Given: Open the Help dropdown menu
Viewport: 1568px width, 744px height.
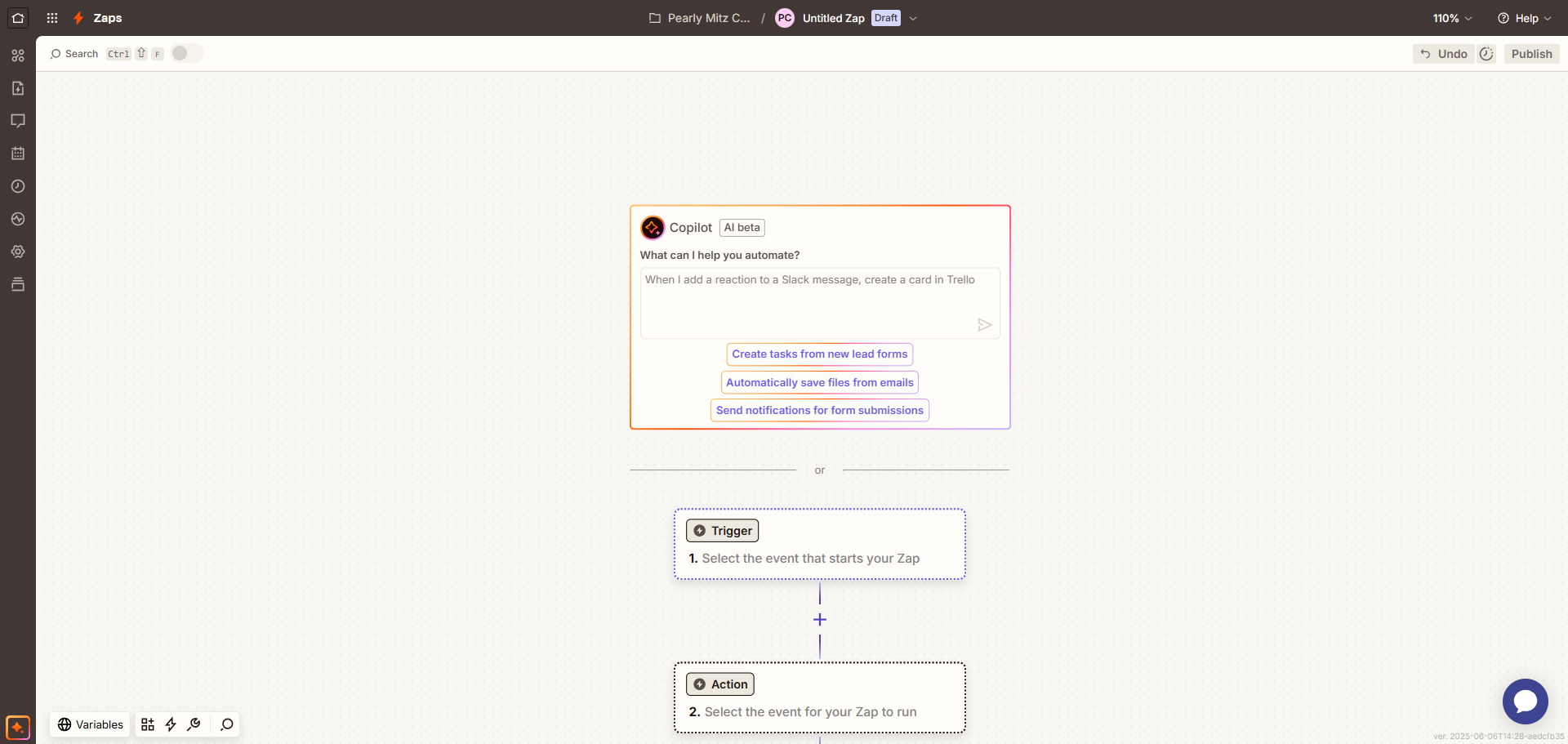Looking at the screenshot, I should (x=1524, y=17).
